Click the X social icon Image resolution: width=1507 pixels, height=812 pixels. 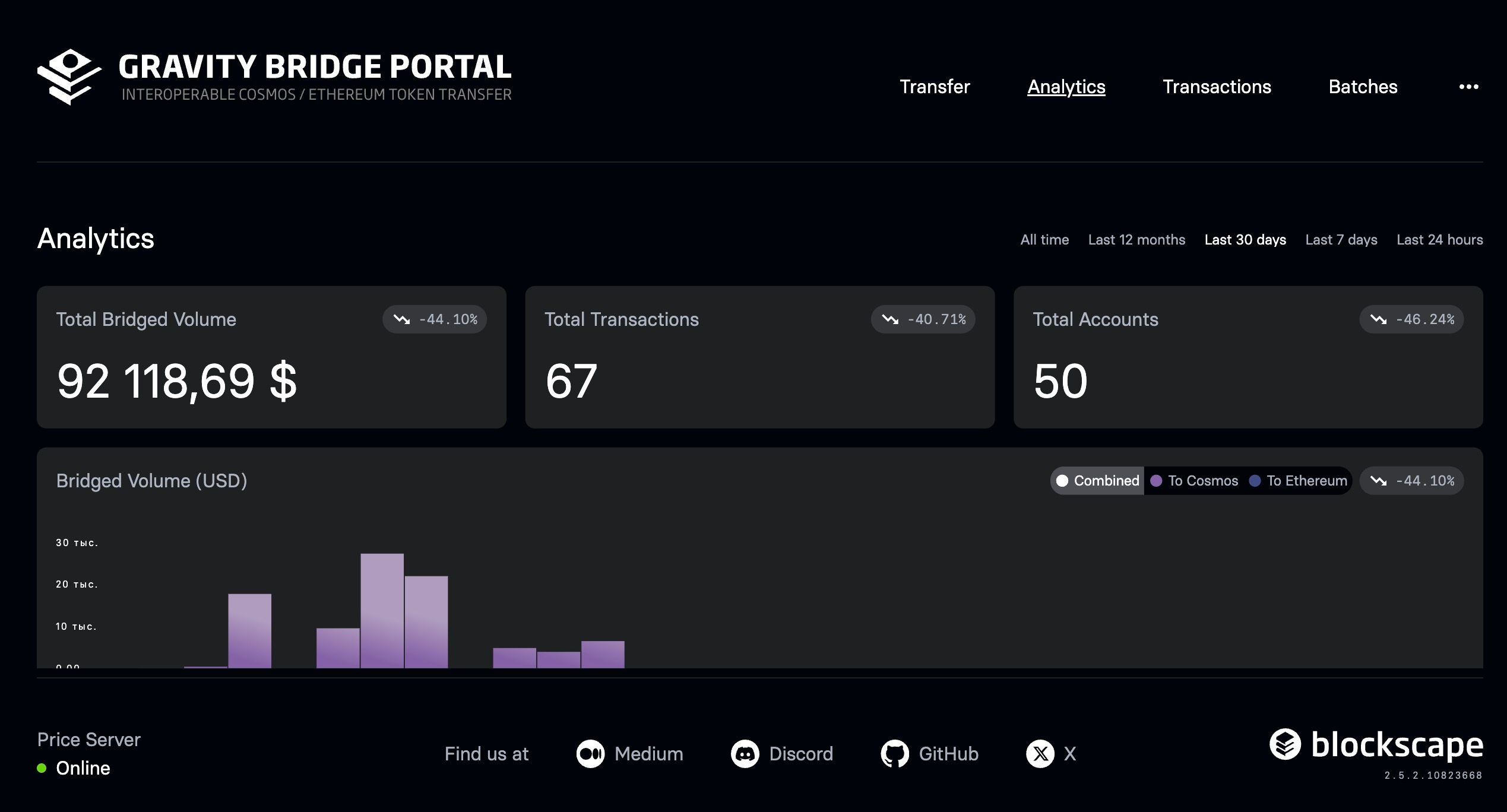(x=1040, y=754)
